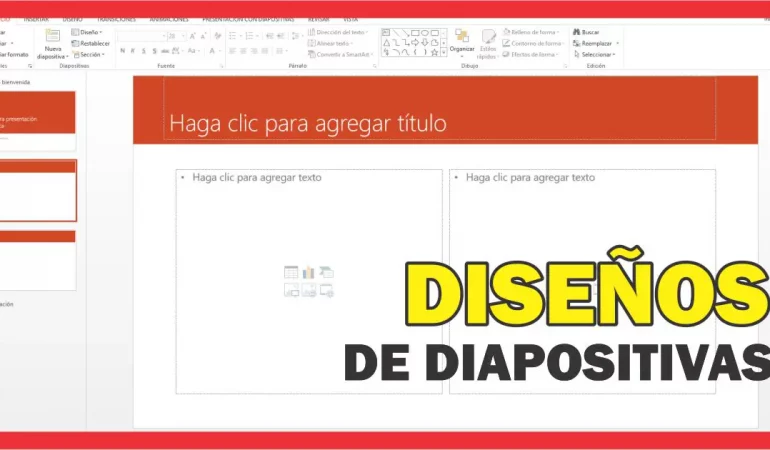Select the third slide thumbnail

tap(38, 260)
